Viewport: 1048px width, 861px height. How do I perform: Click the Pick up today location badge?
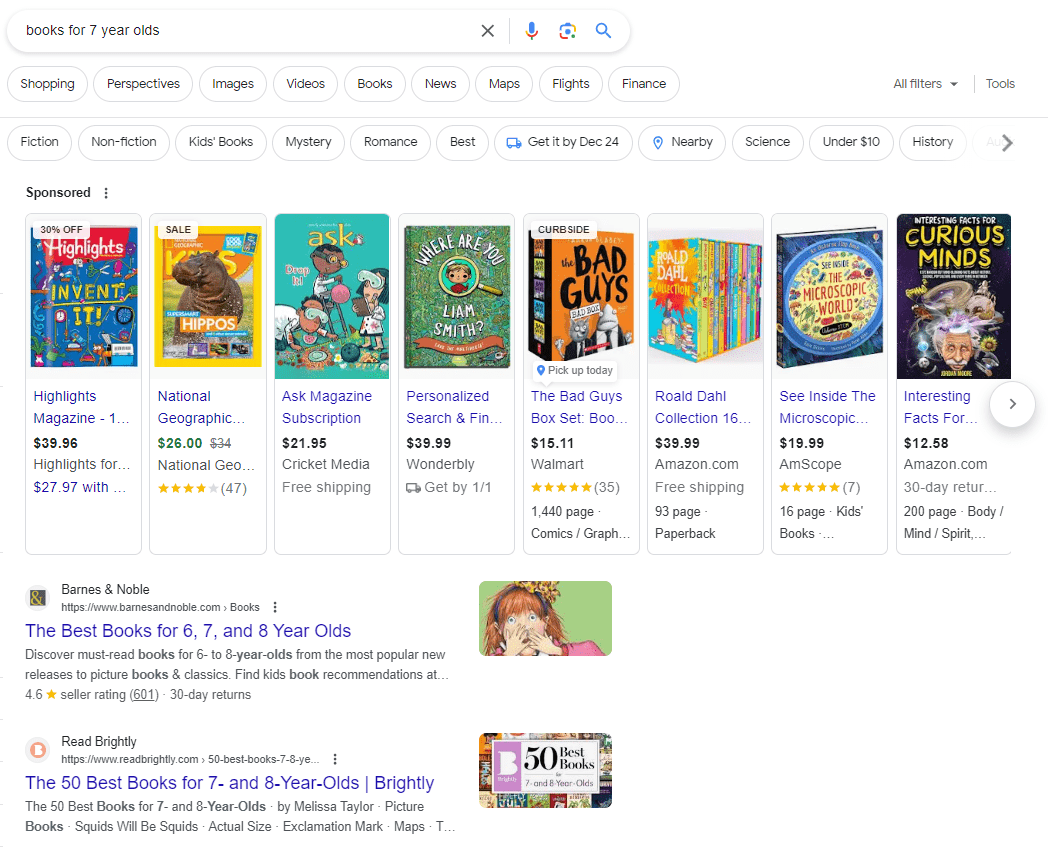pyautogui.click(x=574, y=370)
